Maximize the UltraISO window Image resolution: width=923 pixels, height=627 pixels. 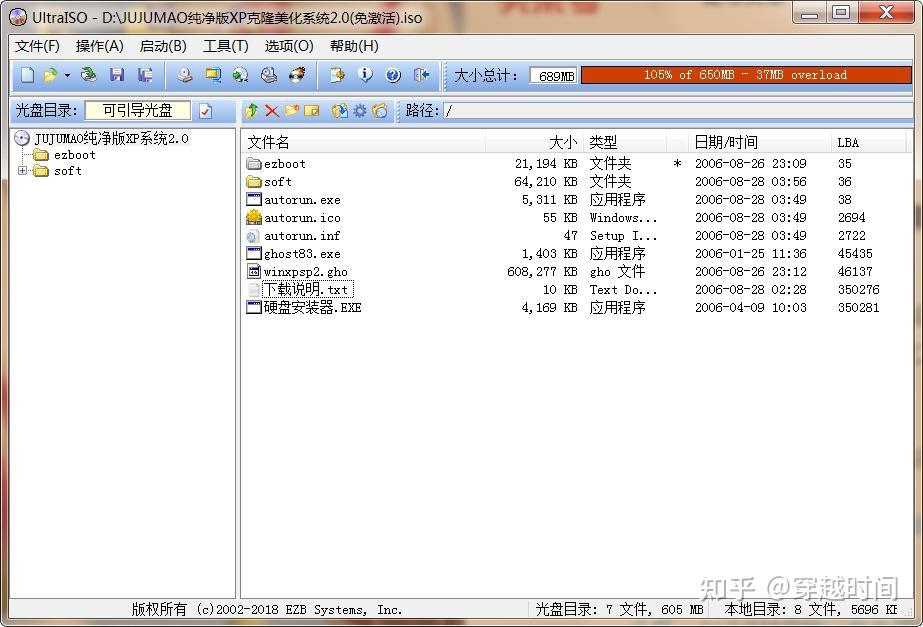click(841, 12)
